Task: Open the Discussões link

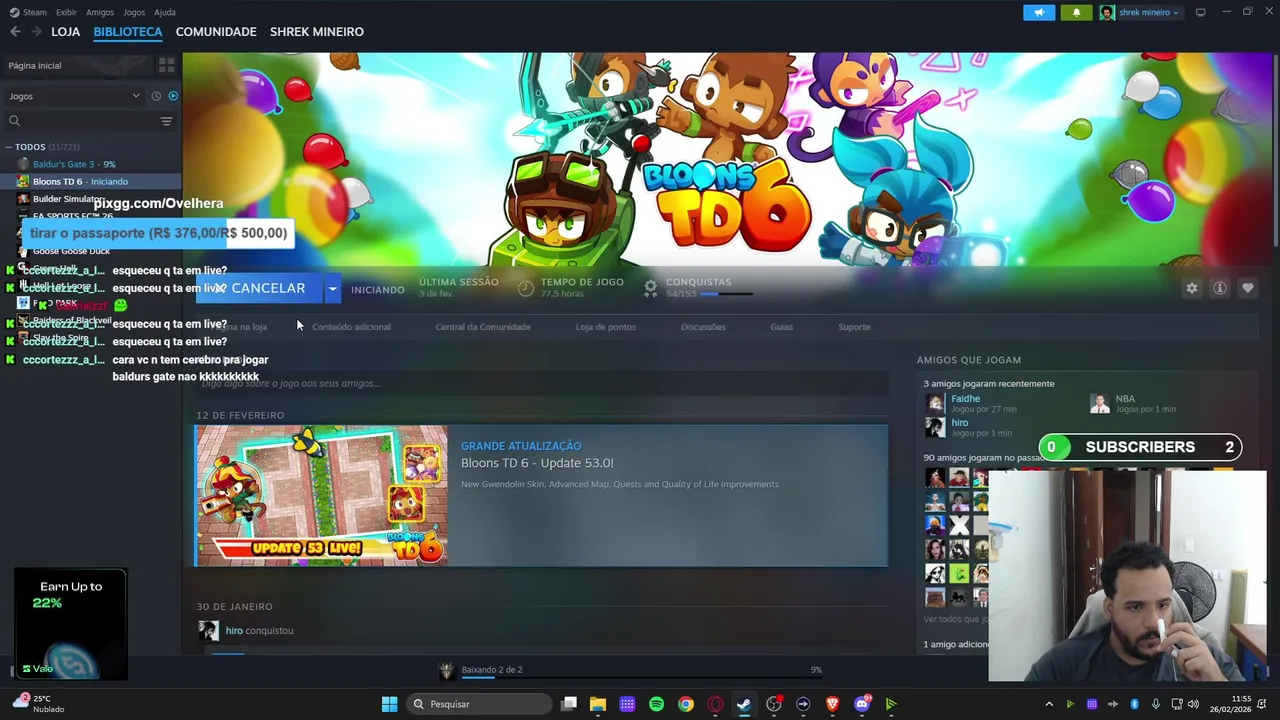Action: pos(703,327)
